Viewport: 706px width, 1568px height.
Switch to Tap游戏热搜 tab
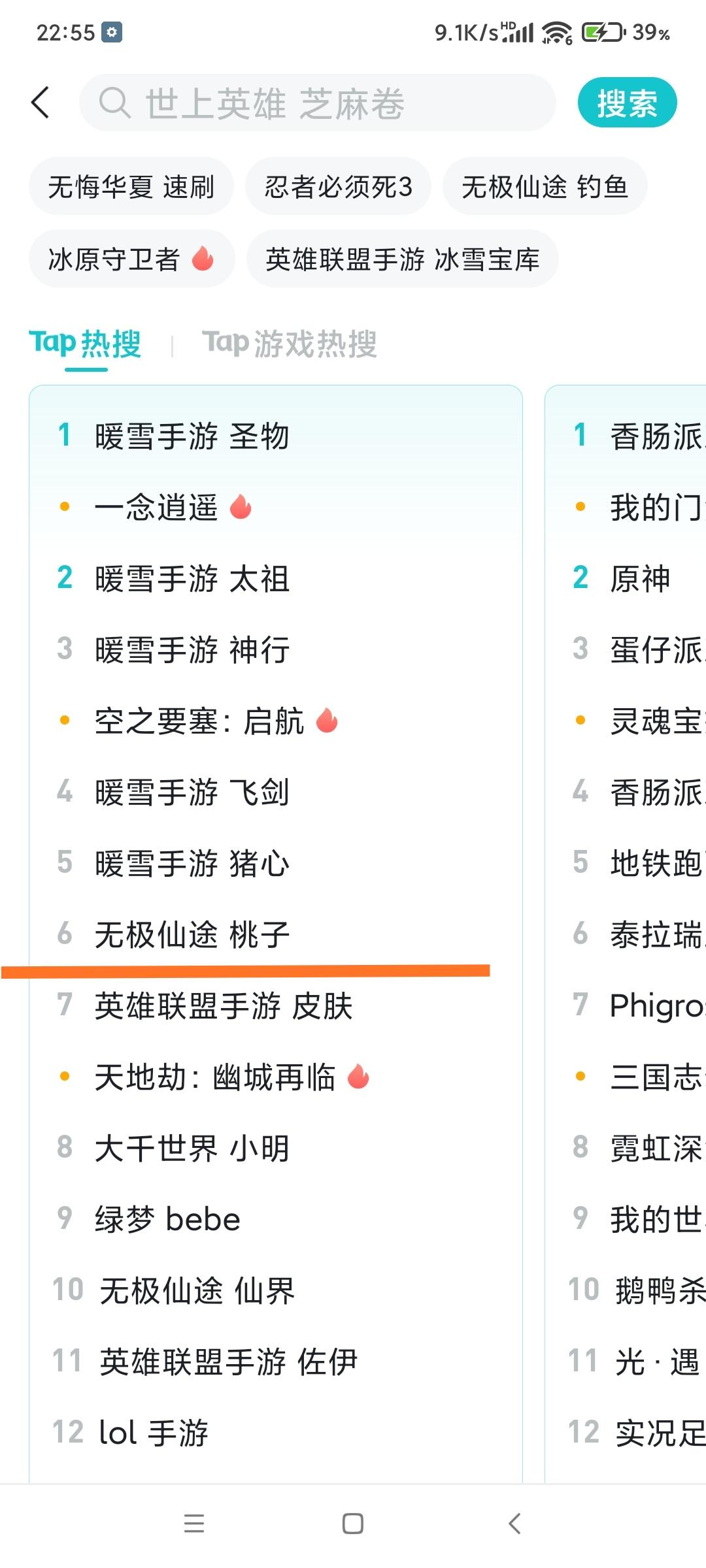tap(290, 344)
